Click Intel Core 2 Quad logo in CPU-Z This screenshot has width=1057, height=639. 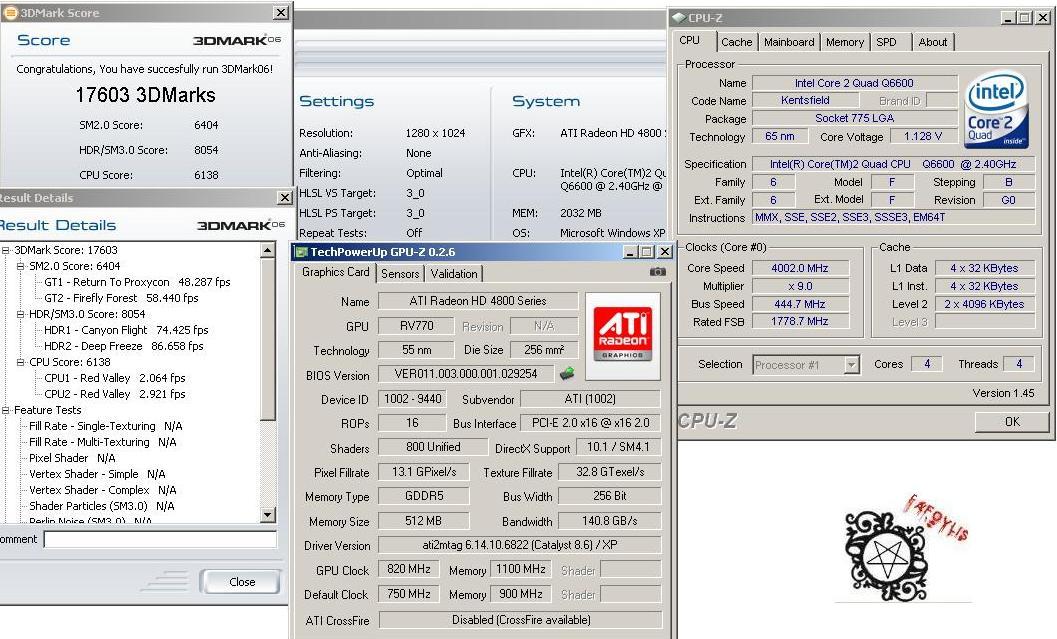pyautogui.click(x=996, y=109)
